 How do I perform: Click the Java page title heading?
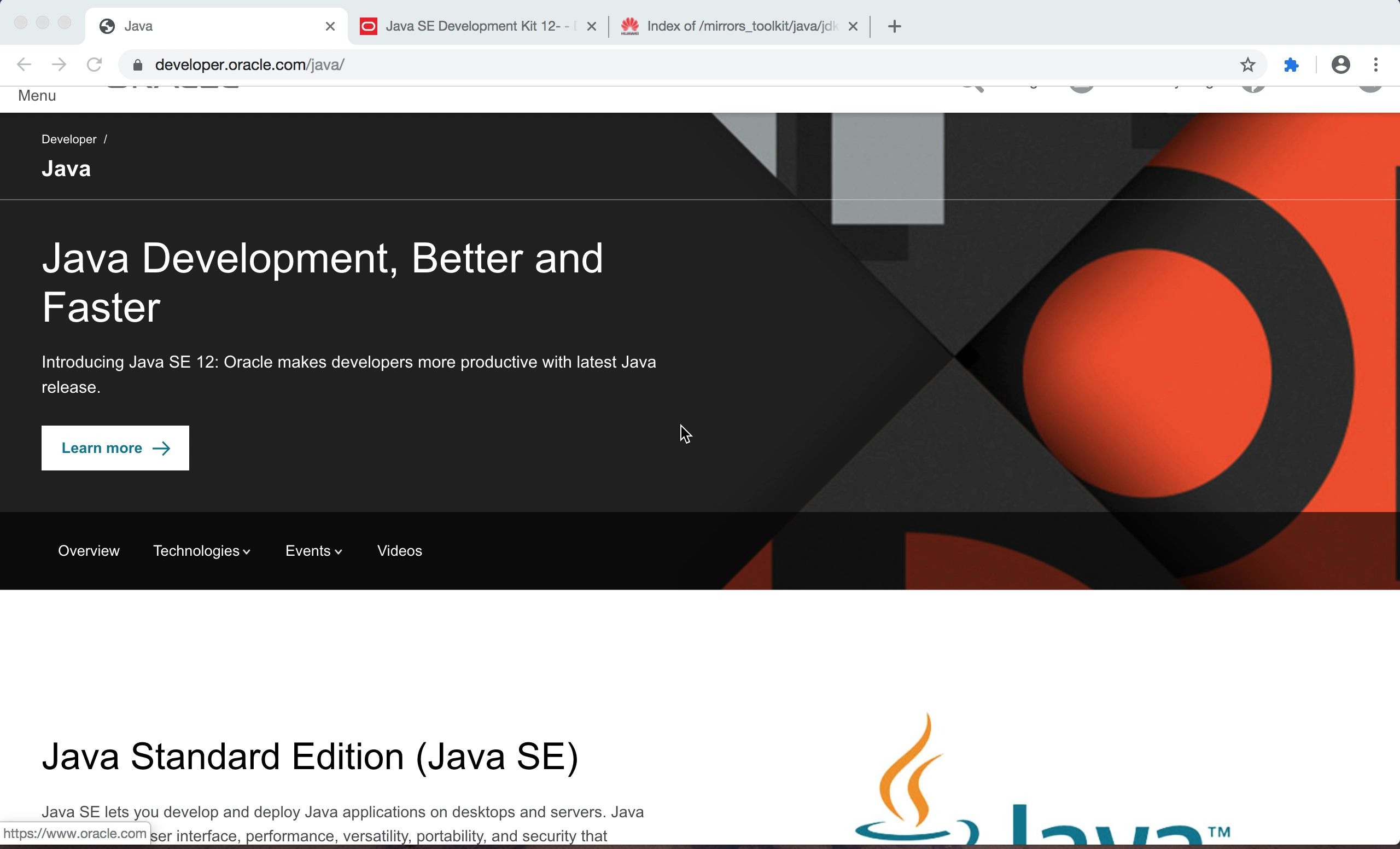point(66,169)
